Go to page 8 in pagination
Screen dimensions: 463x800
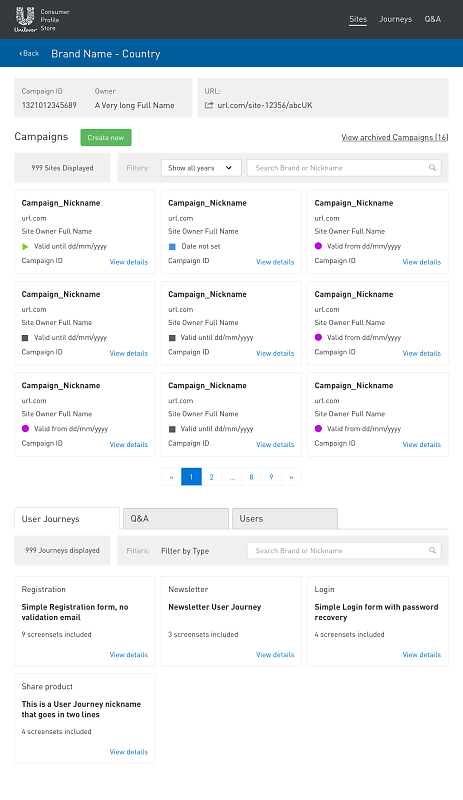pos(251,477)
